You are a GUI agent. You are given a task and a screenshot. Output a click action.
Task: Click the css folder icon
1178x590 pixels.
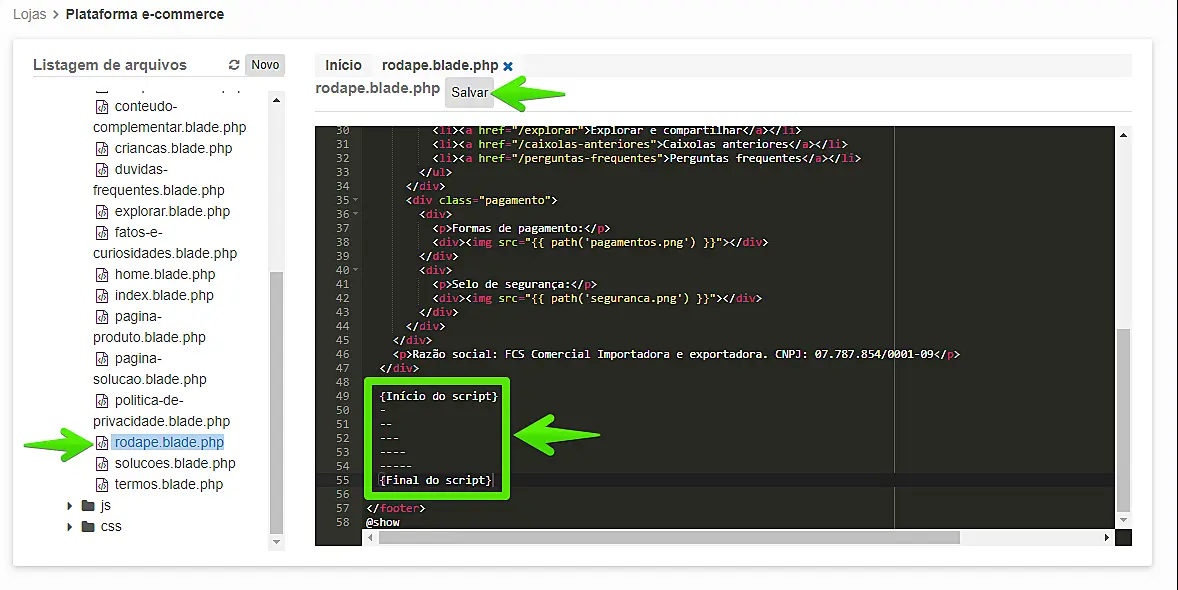point(88,527)
